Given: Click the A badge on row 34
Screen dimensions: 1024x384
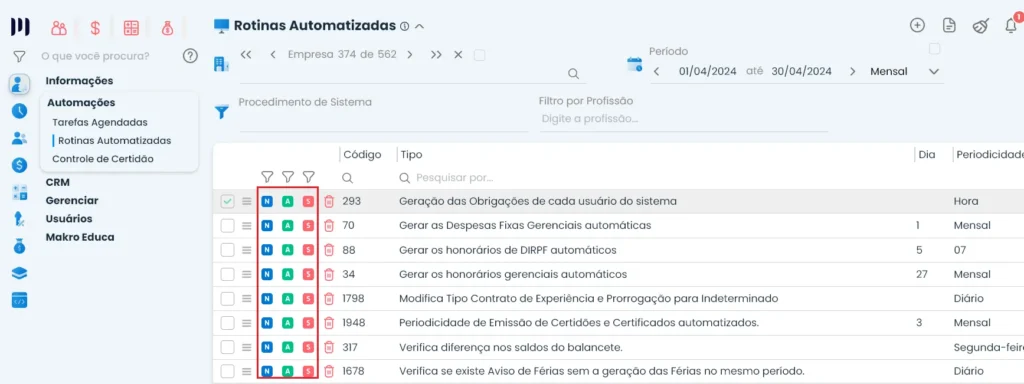Looking at the screenshot, I should click(287, 274).
